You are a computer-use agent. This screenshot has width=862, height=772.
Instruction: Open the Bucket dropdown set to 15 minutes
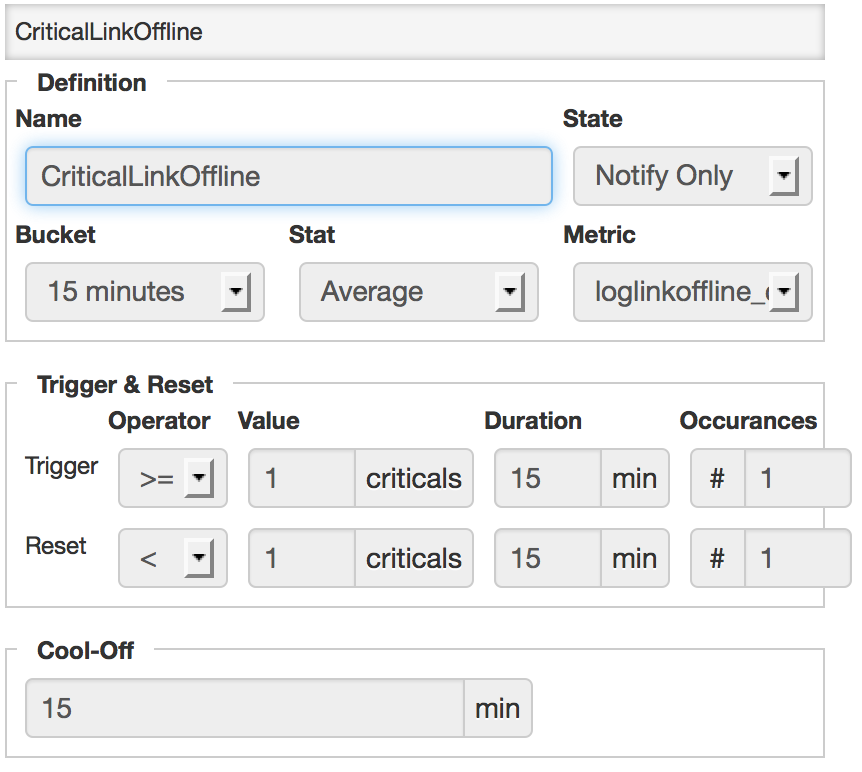click(144, 292)
